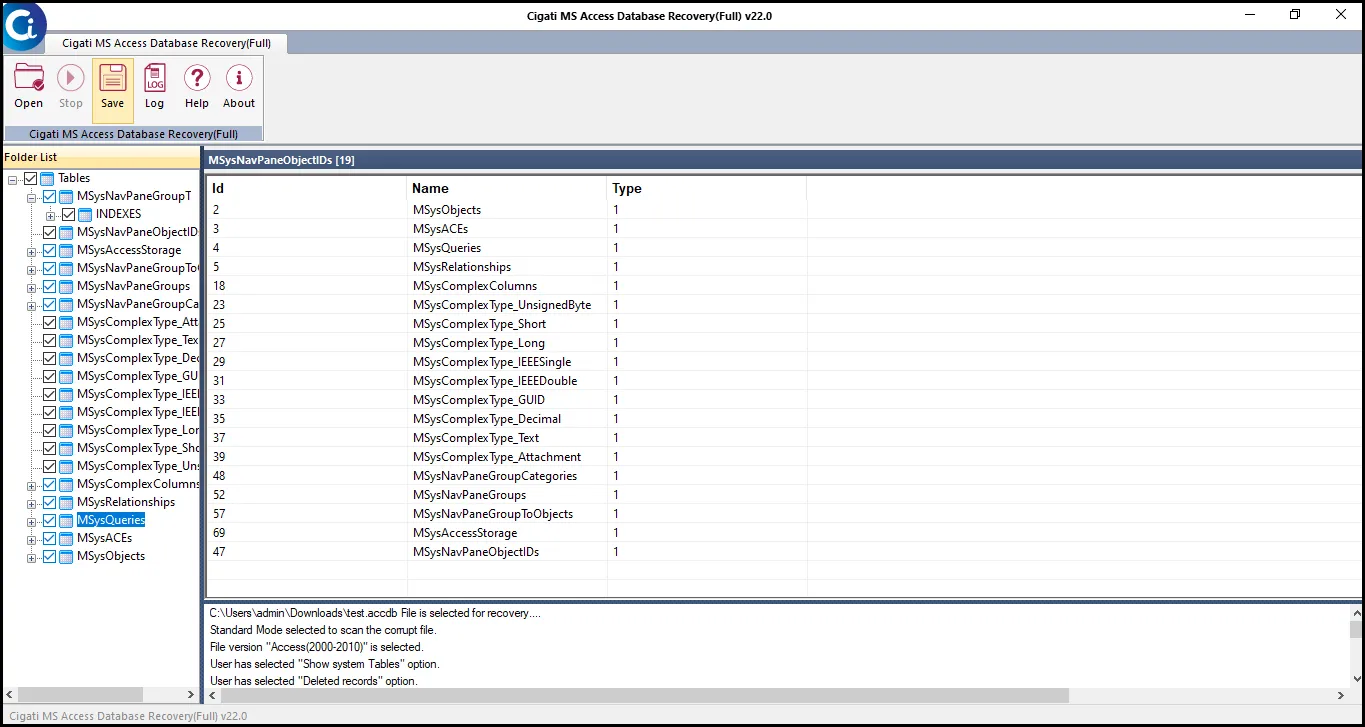1365x727 pixels.
Task: Expand the MSysNavPaneGroups tree node
Action: pyautogui.click(x=31, y=287)
